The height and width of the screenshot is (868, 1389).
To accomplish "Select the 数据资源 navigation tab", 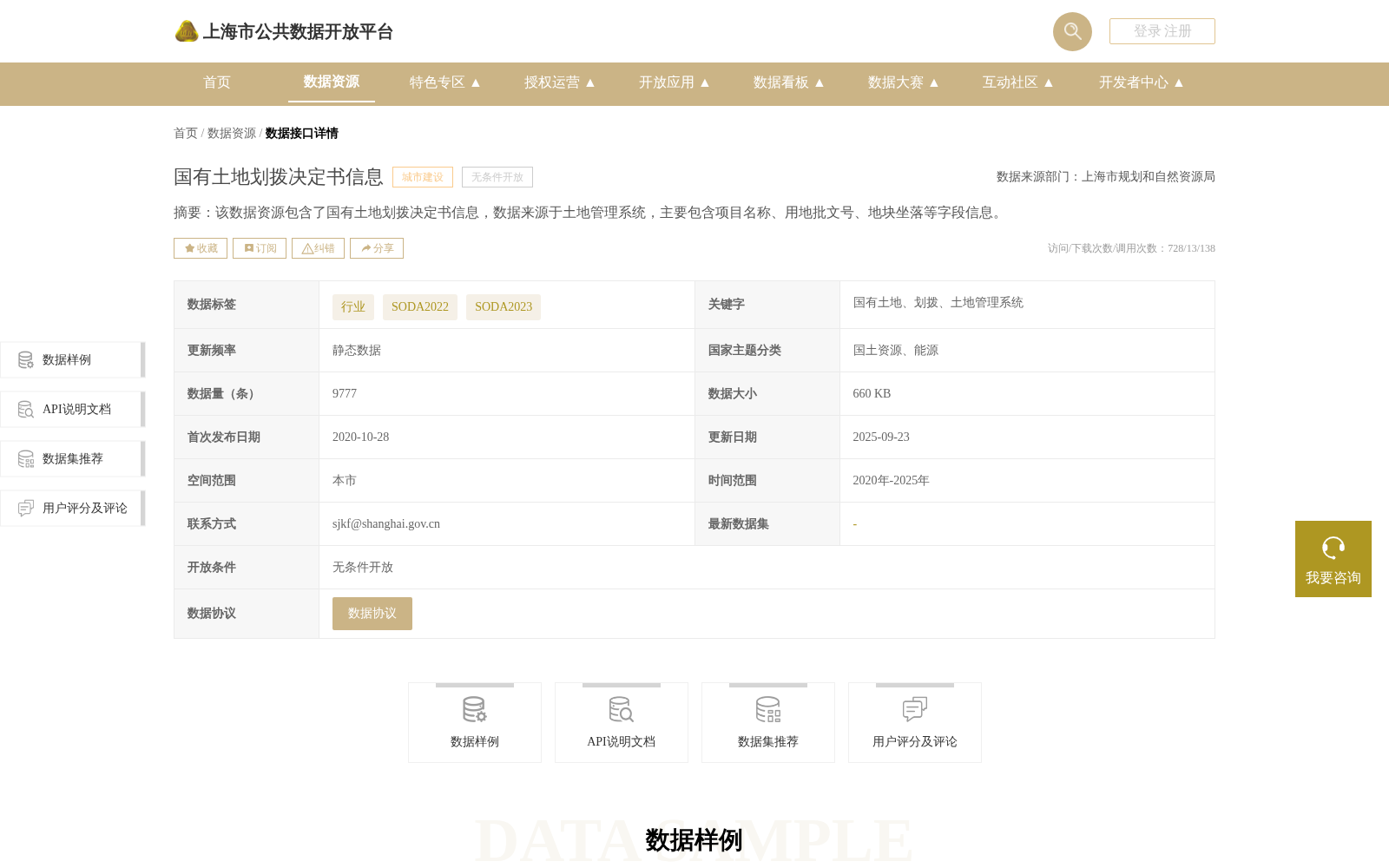I will 332,82.
